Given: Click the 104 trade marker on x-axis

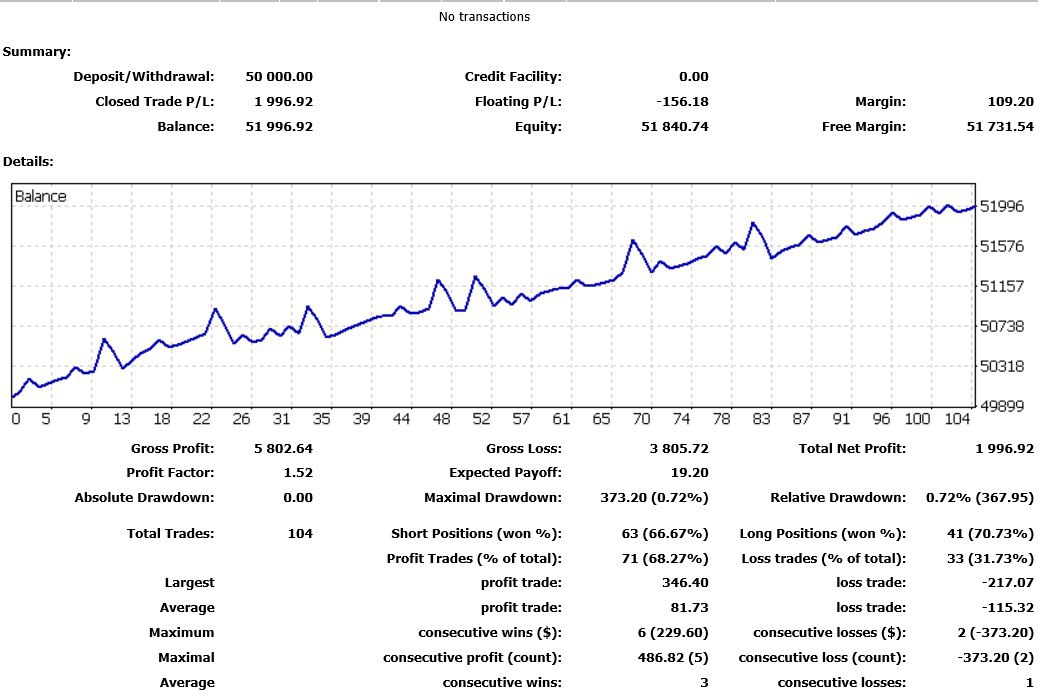Looking at the screenshot, I should (957, 419).
